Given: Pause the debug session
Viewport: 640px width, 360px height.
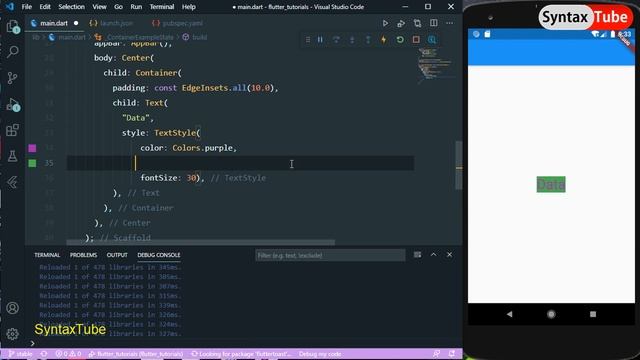Looking at the screenshot, I should [x=320, y=40].
